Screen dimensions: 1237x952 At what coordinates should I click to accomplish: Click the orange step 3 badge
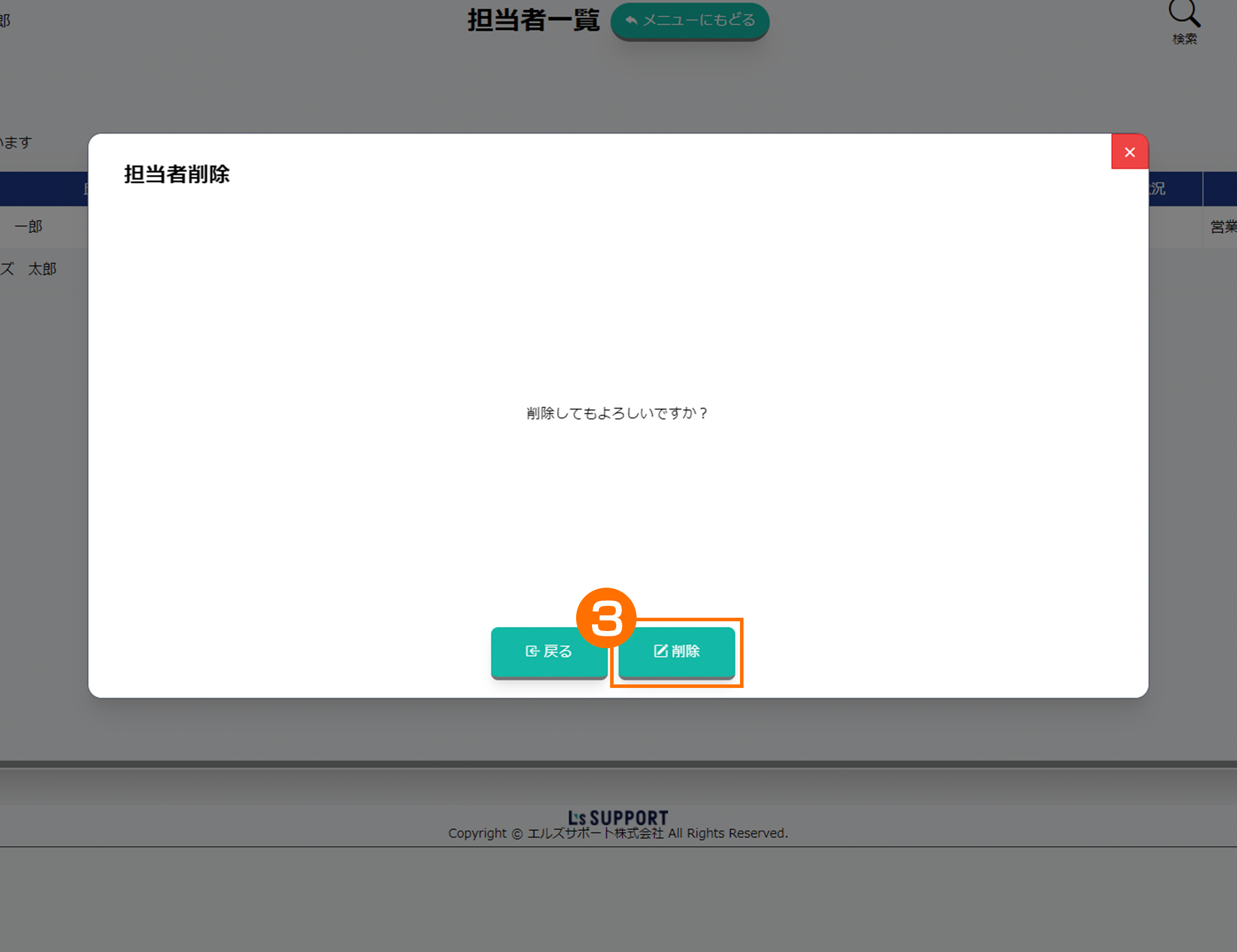pos(606,617)
